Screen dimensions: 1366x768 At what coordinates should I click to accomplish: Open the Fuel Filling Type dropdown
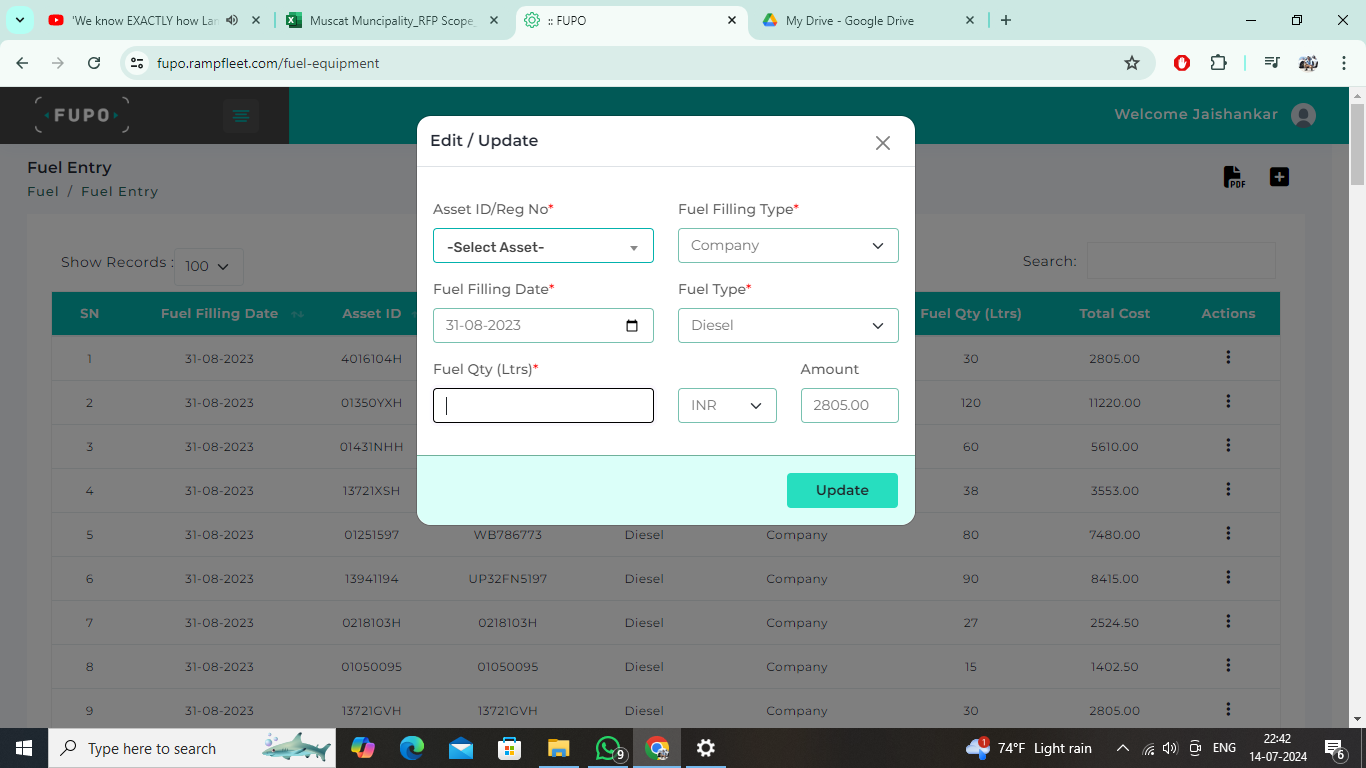pyautogui.click(x=788, y=246)
